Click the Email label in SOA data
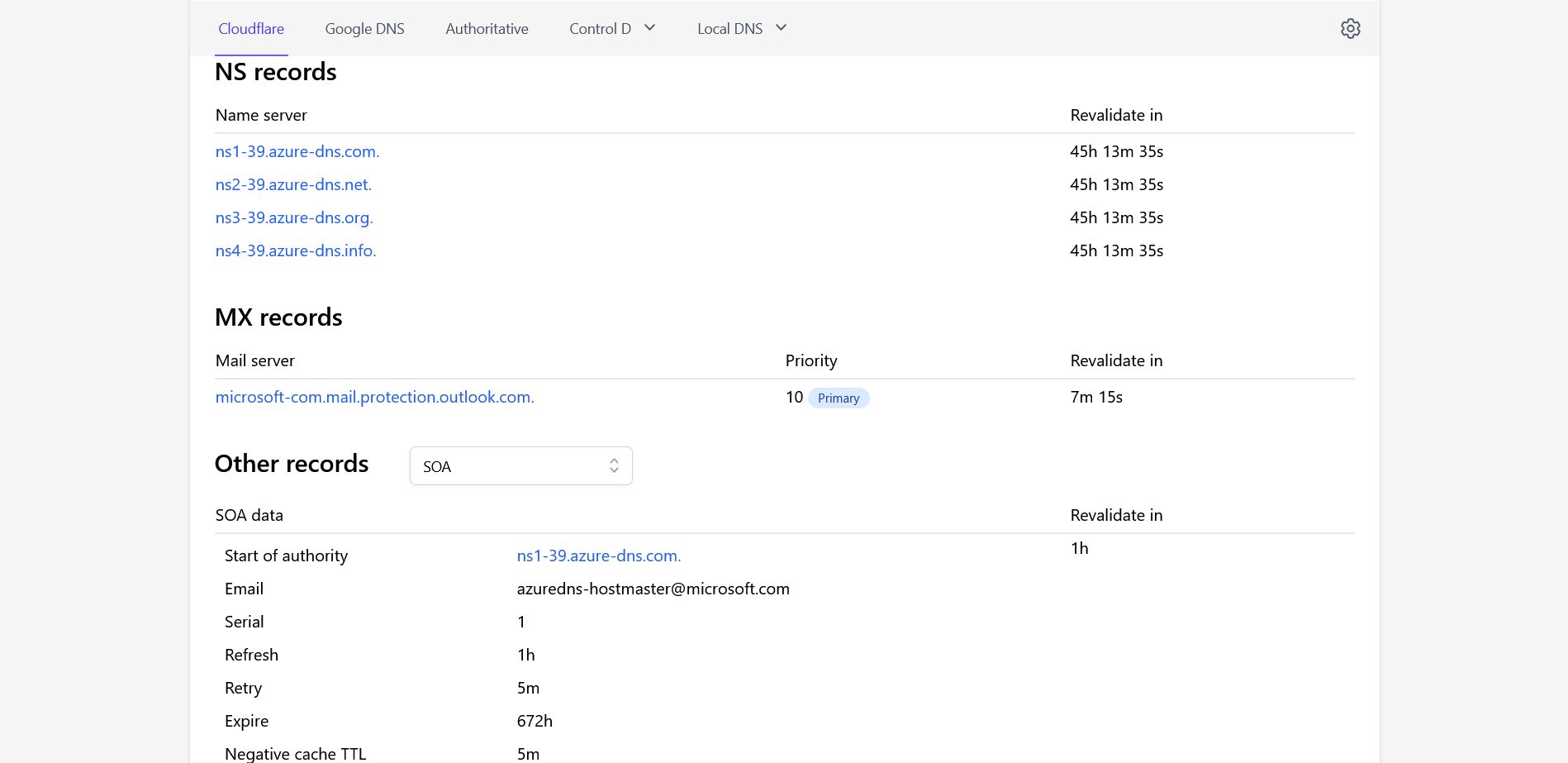This screenshot has height=763, width=1568. pyautogui.click(x=244, y=589)
